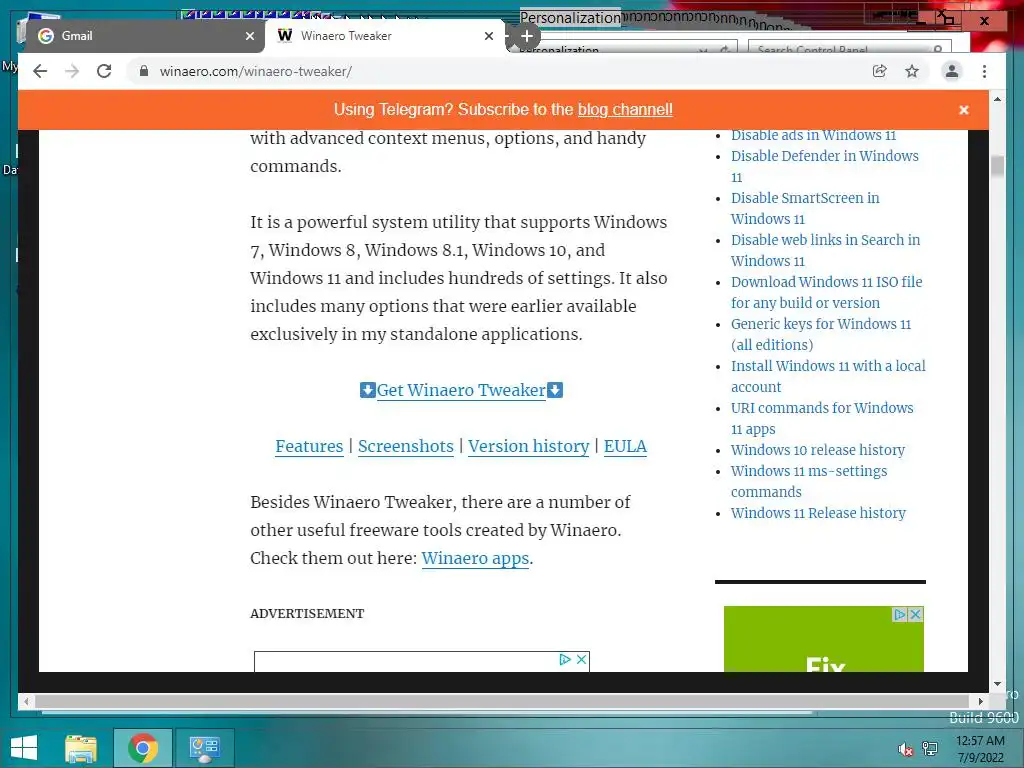Viewport: 1024px width, 768px height.
Task: Open Windows 11 ms-settings commands link
Action: (809, 481)
